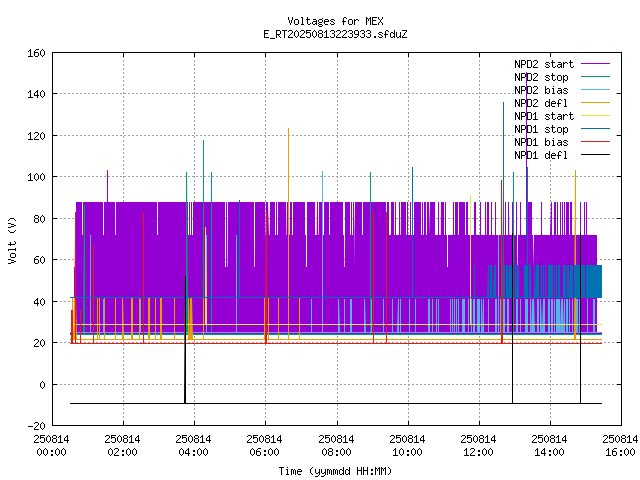Select the file name E_RT20250813223933.sfduZ
The width and height of the screenshot is (640, 480).
coord(335,34)
